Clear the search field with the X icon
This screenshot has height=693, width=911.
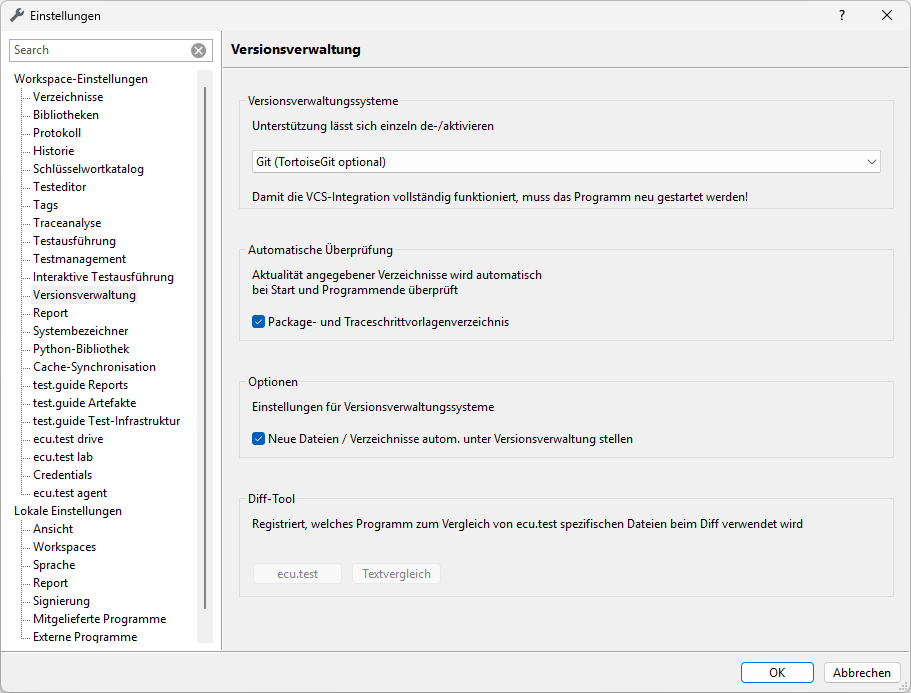(198, 51)
